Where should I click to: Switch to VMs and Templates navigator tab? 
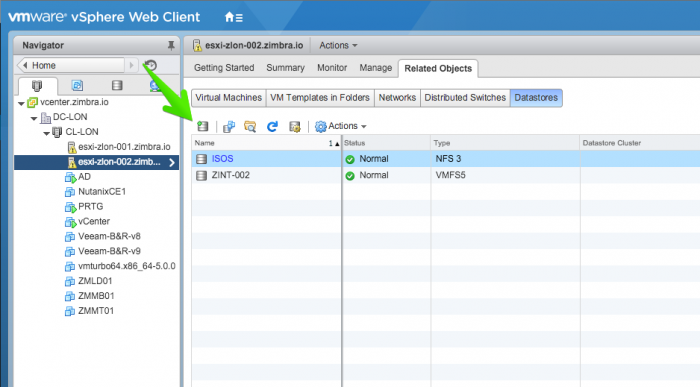click(77, 85)
